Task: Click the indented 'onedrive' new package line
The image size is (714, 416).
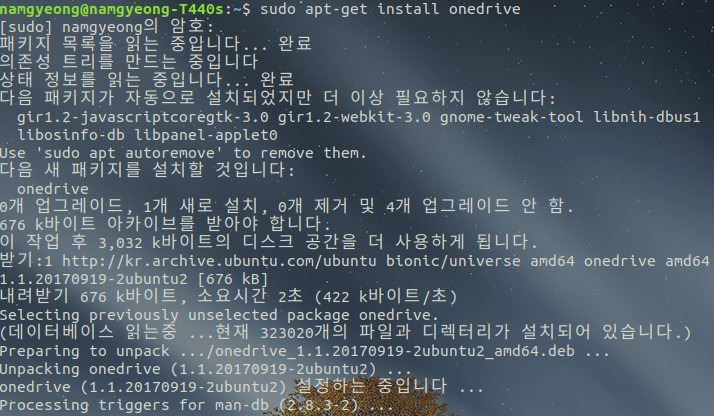Action: pos(53,189)
